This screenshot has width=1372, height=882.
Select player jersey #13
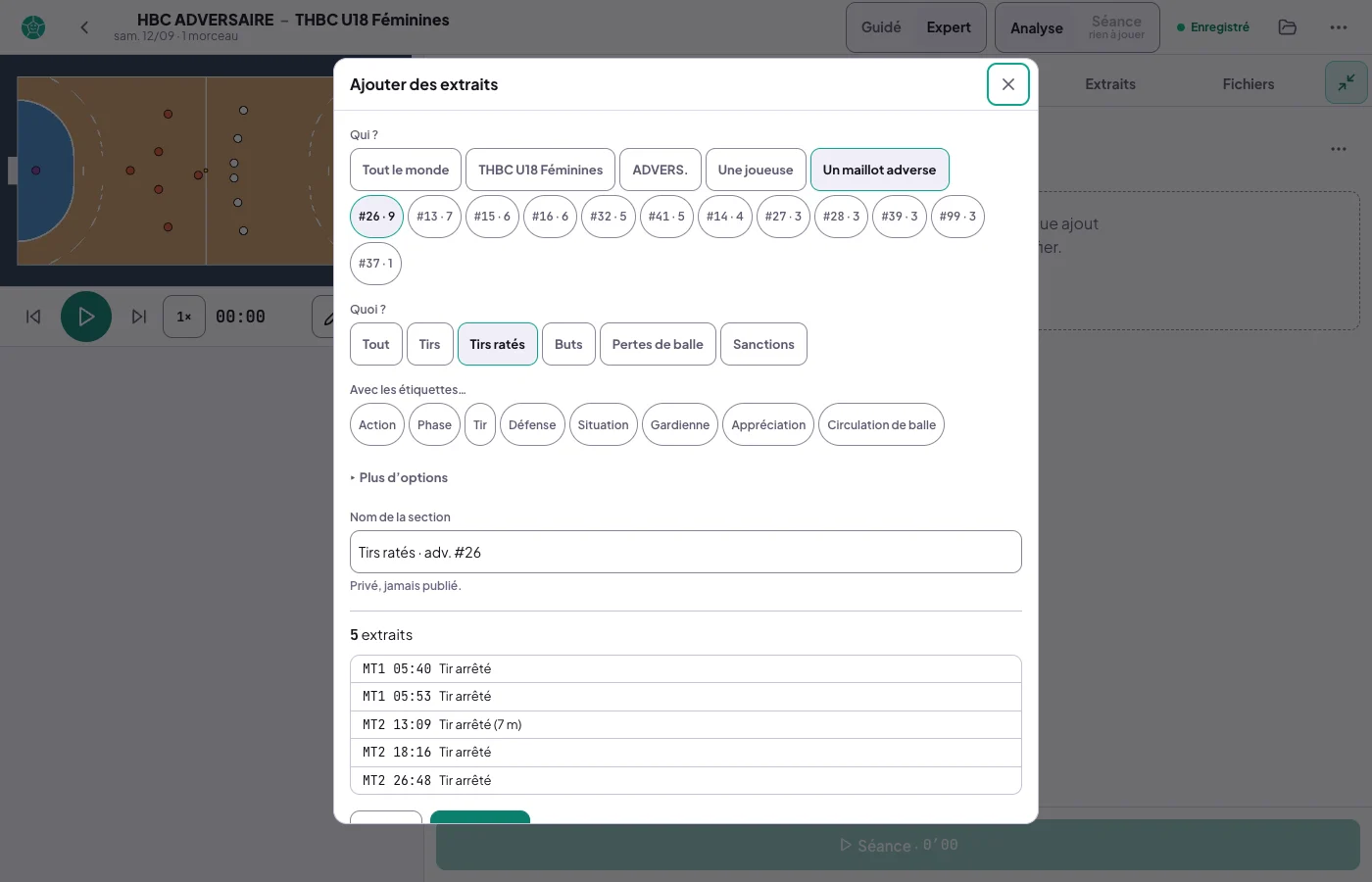click(434, 217)
